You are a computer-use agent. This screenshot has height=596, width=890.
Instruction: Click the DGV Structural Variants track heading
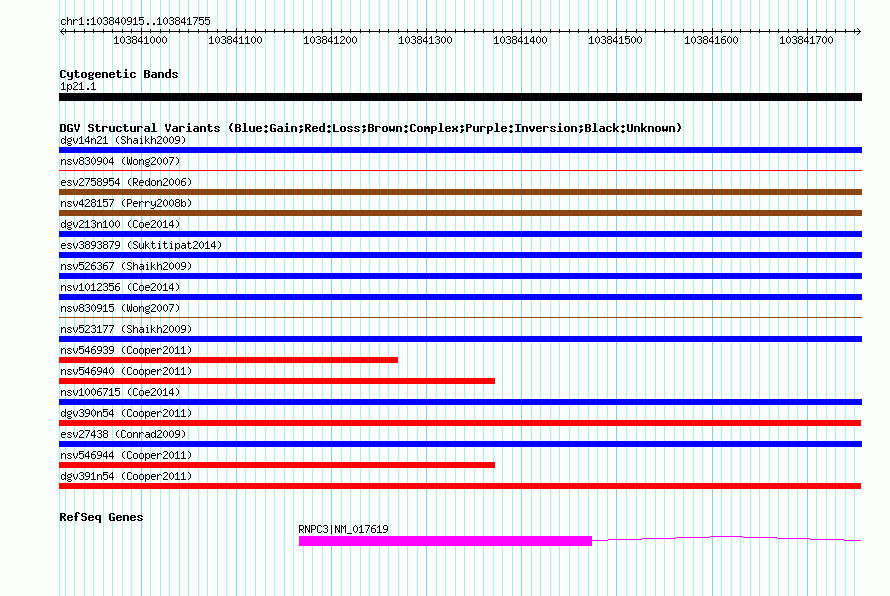point(371,128)
